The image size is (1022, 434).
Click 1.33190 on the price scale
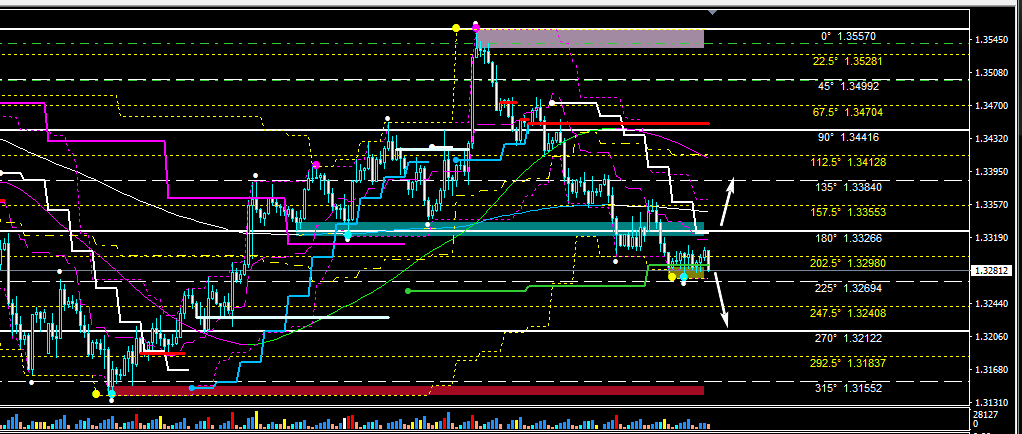pos(991,238)
